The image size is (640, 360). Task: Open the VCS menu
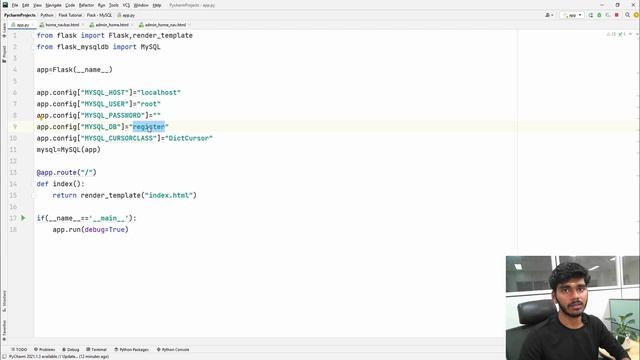tap(127, 5)
